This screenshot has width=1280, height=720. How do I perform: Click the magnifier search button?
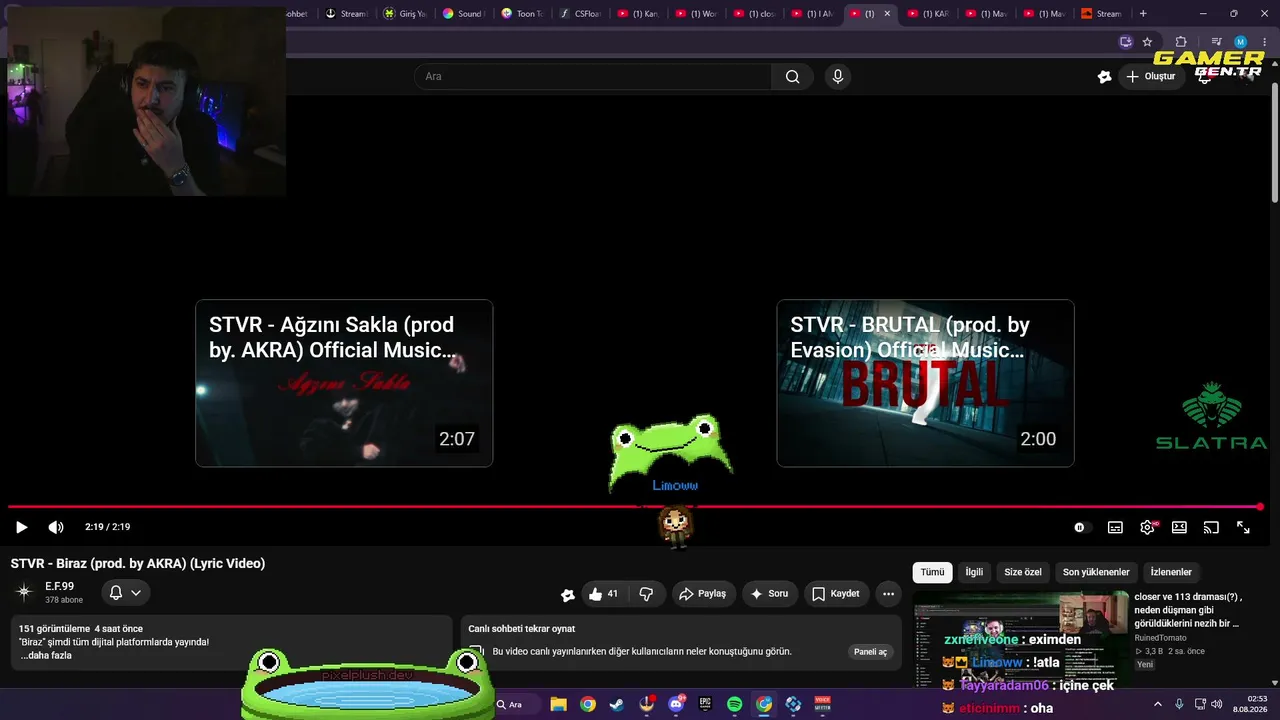792,77
